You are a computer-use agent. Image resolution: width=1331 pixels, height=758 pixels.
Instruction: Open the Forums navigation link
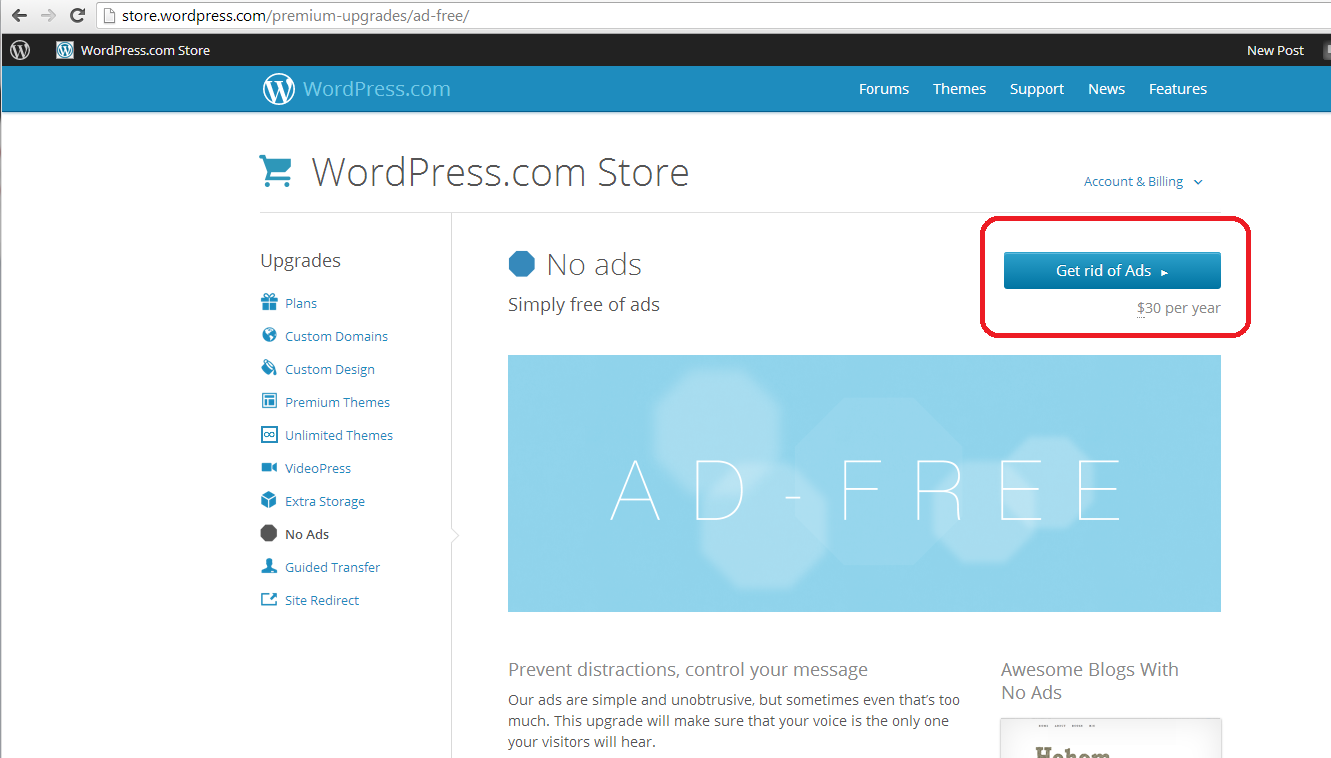tap(883, 89)
